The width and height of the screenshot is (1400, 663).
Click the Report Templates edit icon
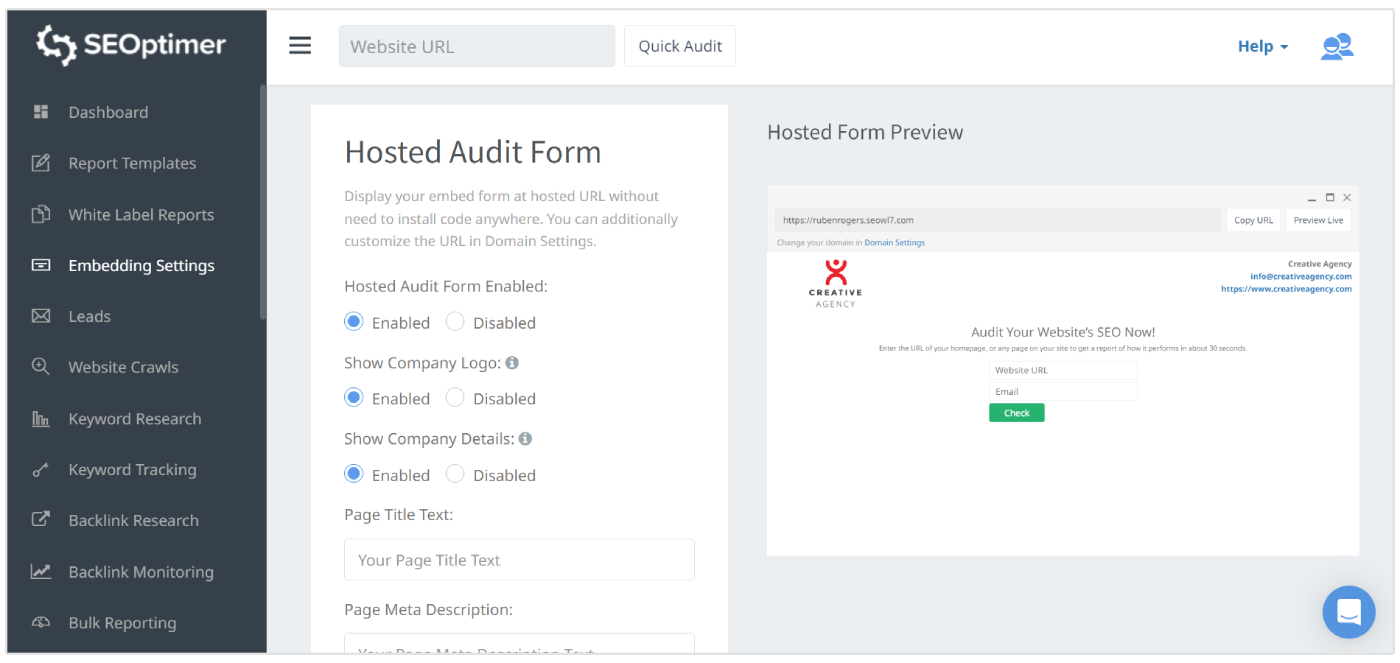(x=41, y=163)
